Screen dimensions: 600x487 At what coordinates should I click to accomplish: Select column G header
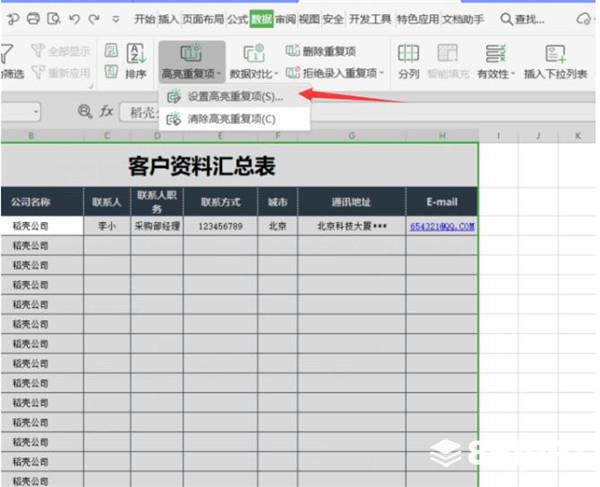pyautogui.click(x=351, y=135)
